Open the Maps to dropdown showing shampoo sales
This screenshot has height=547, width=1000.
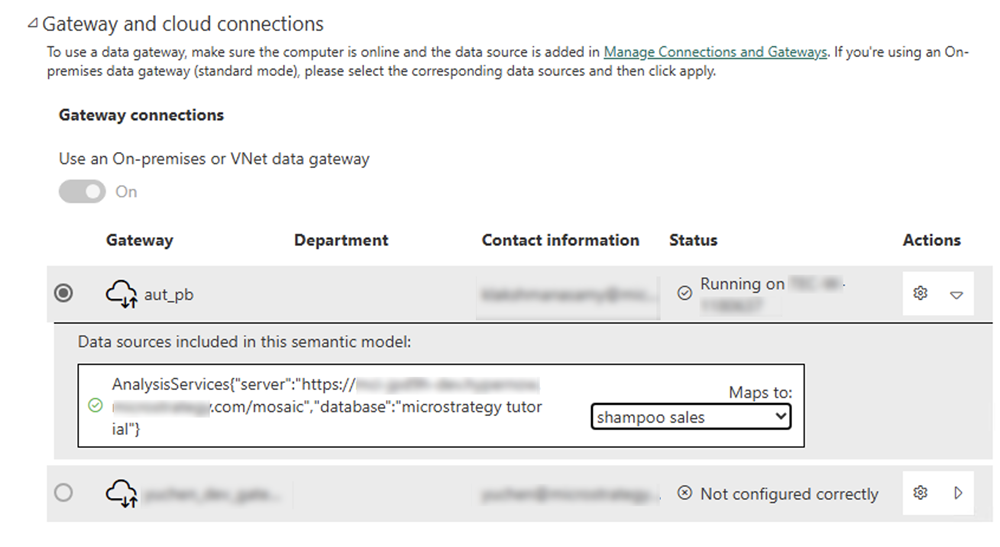point(691,417)
